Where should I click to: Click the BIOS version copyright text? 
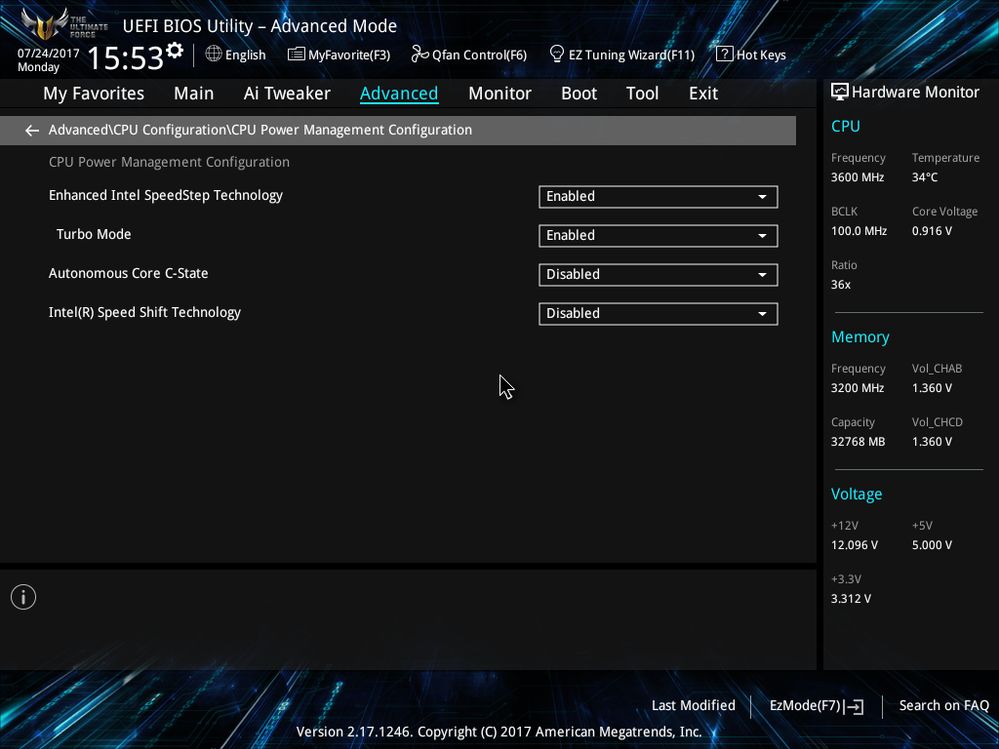[x=499, y=732]
